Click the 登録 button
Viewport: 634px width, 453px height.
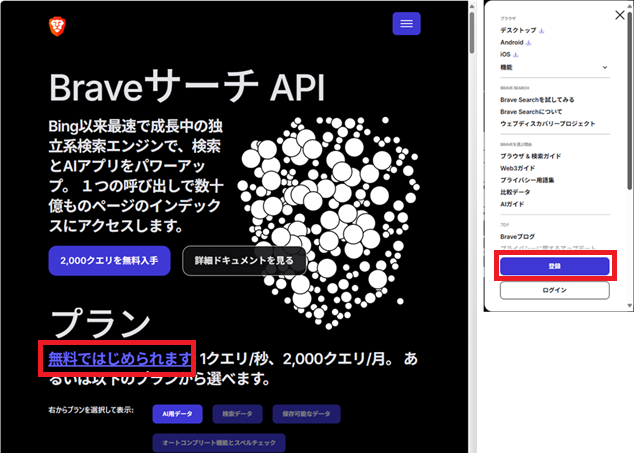coord(555,266)
